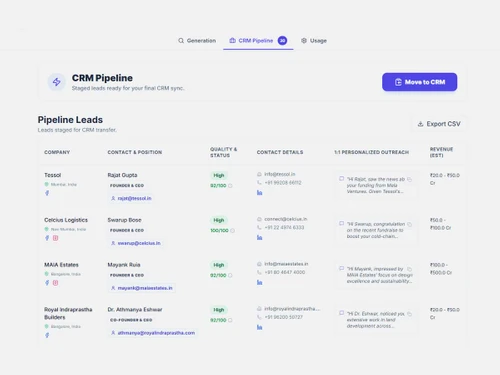Click contact name Rajat Gupta
This screenshot has height=375, width=500.
point(122,175)
